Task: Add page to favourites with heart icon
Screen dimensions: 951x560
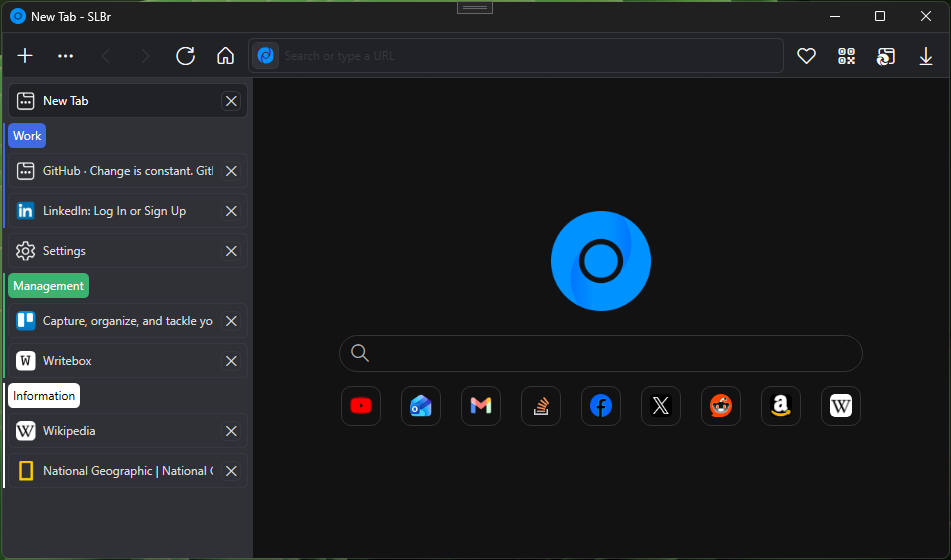Action: point(806,56)
